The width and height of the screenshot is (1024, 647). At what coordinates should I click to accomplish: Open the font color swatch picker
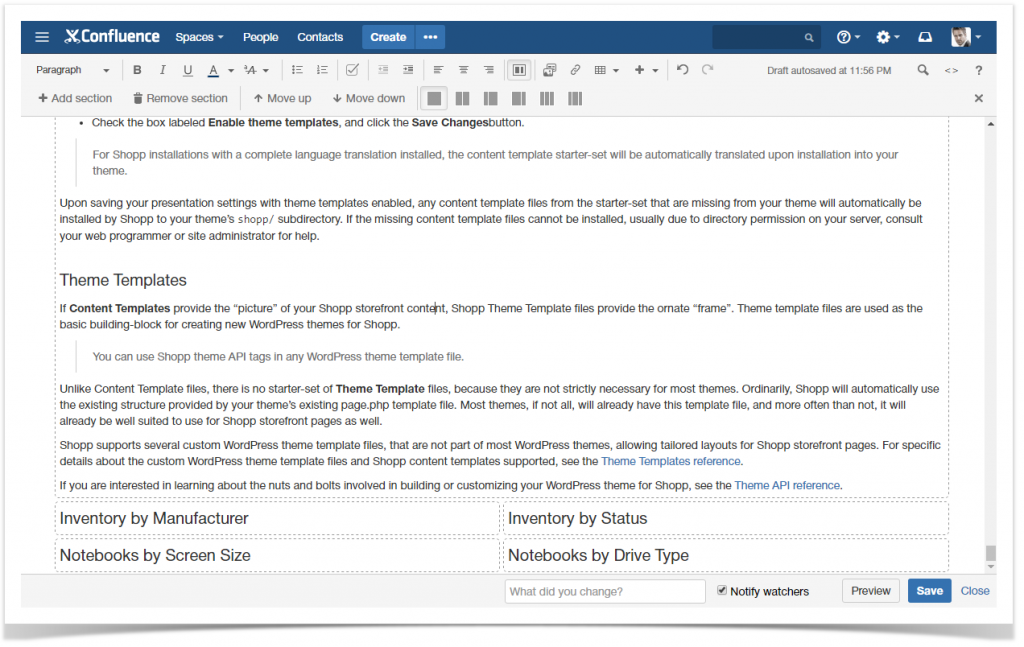pyautogui.click(x=215, y=69)
